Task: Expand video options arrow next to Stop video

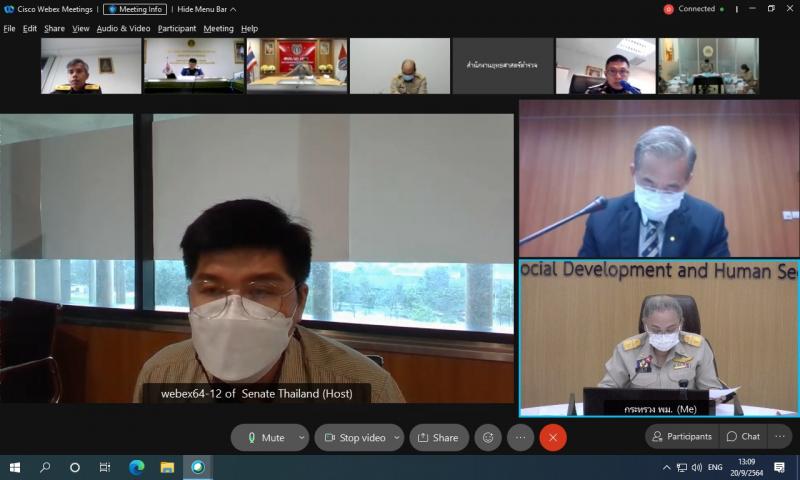Action: (x=397, y=438)
